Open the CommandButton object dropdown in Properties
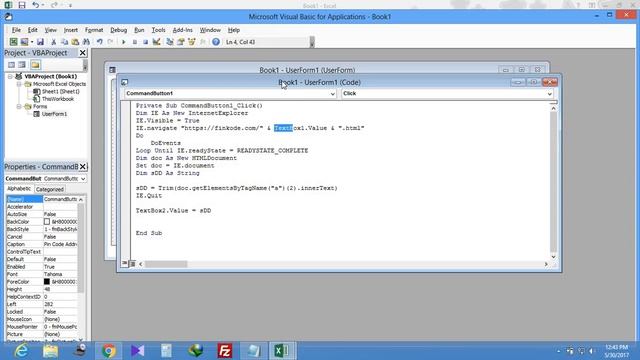 (83, 179)
